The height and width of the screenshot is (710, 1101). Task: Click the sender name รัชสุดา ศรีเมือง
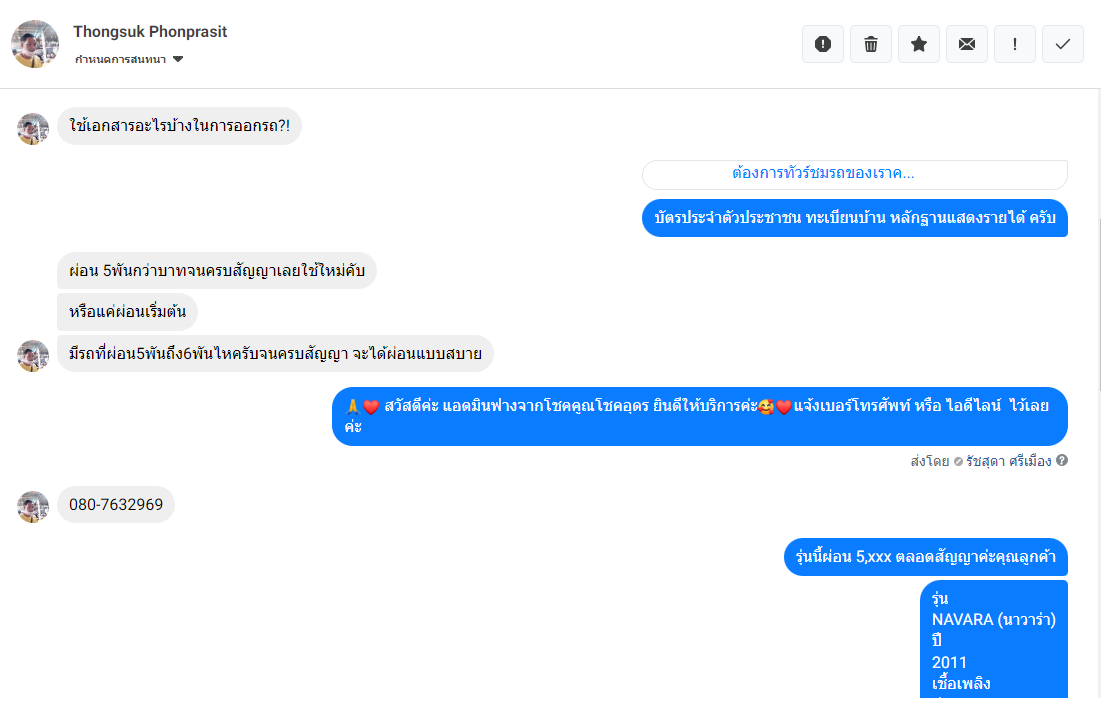point(1008,461)
